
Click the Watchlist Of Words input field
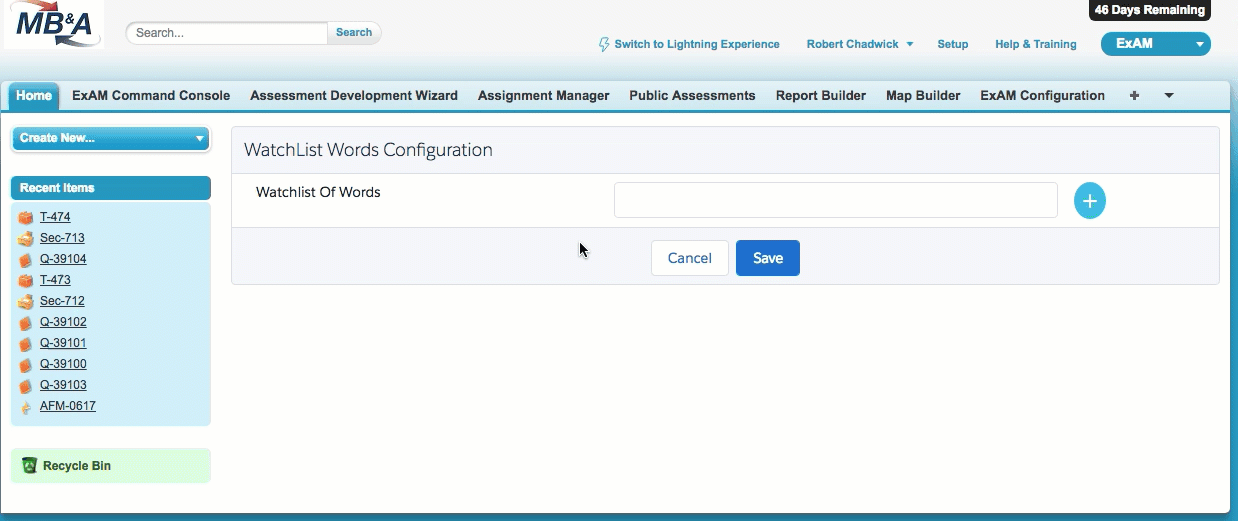pyautogui.click(x=835, y=200)
